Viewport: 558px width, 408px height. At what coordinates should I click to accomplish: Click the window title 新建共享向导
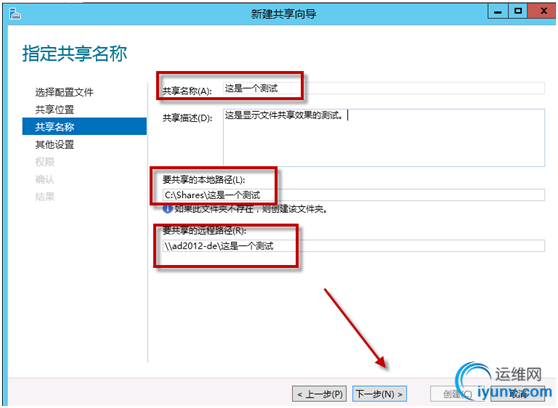(x=284, y=14)
